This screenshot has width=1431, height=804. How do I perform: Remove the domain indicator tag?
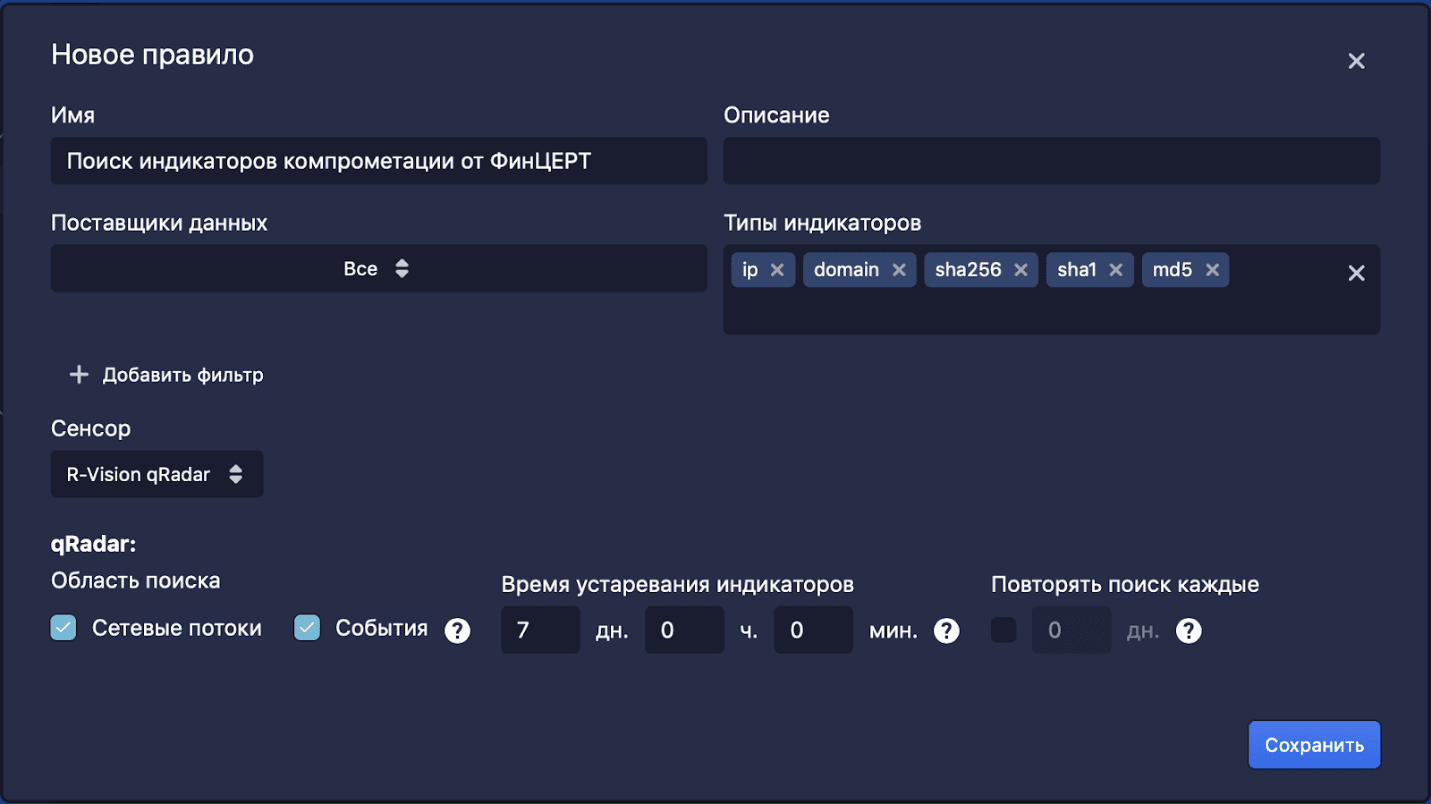click(899, 270)
